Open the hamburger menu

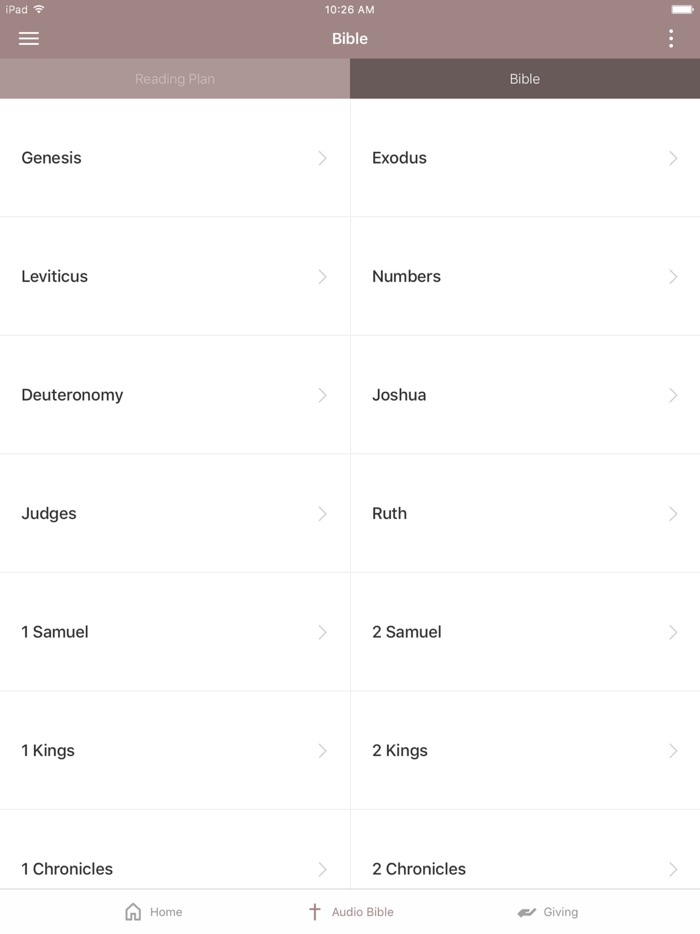(x=29, y=39)
